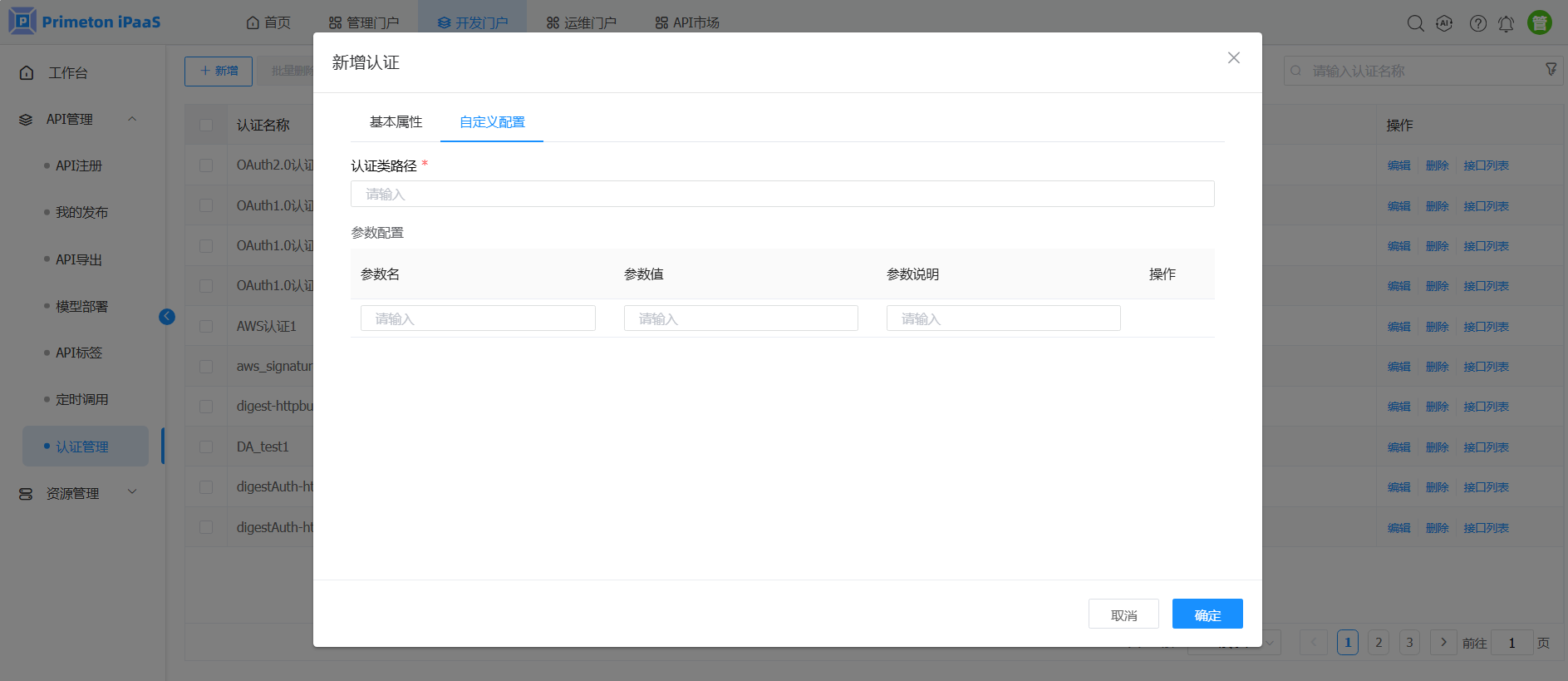Toggle the select-all checkbox in table header

coord(206,125)
